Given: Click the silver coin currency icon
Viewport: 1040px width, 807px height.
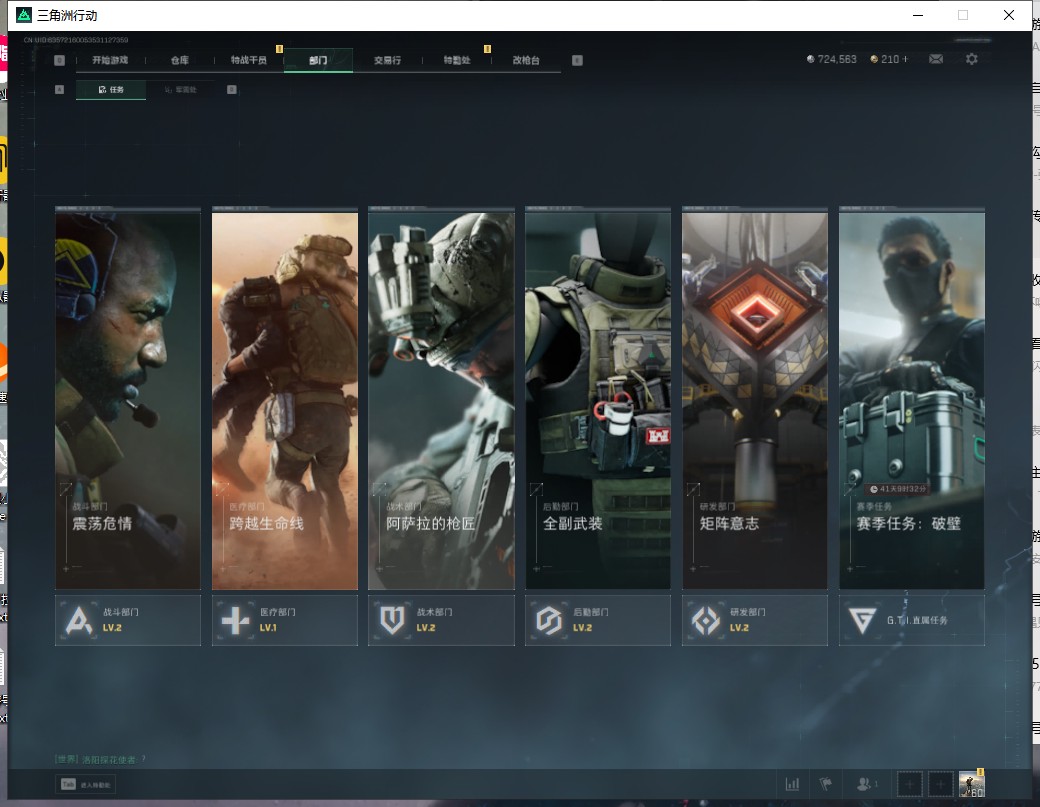Looking at the screenshot, I should point(810,59).
